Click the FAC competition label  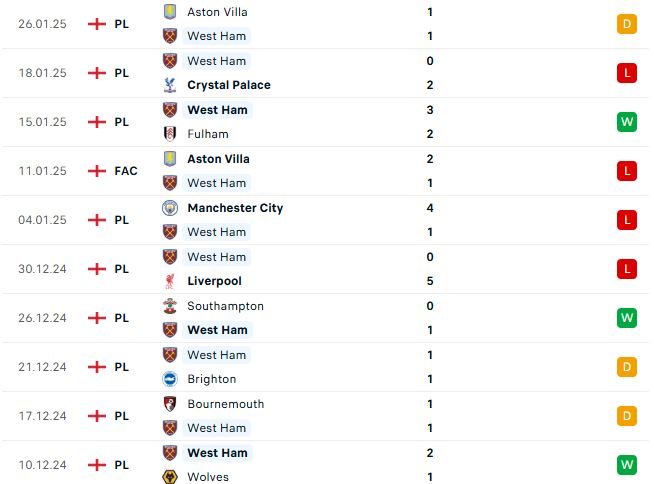point(126,171)
